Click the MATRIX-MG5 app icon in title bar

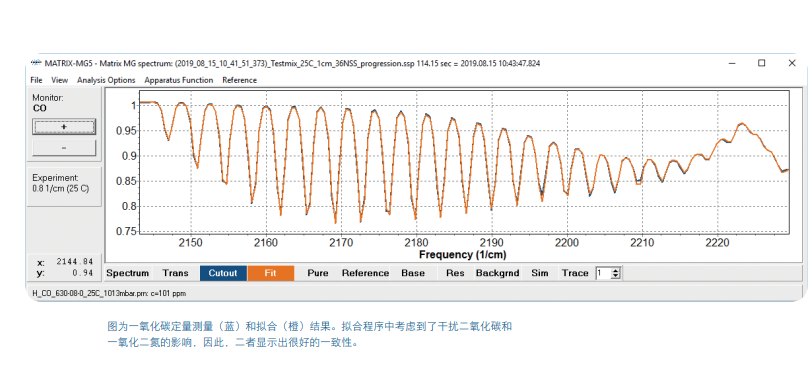click(36, 63)
